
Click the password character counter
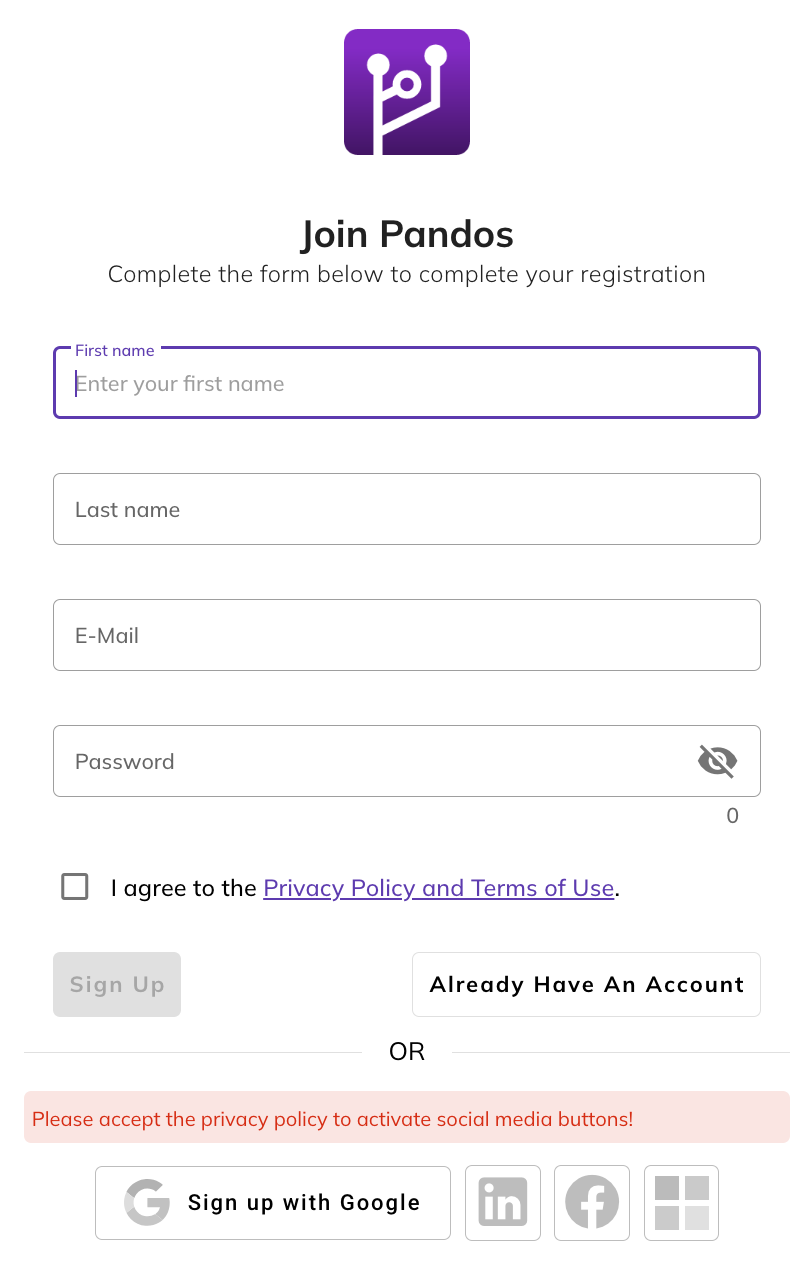point(733,816)
